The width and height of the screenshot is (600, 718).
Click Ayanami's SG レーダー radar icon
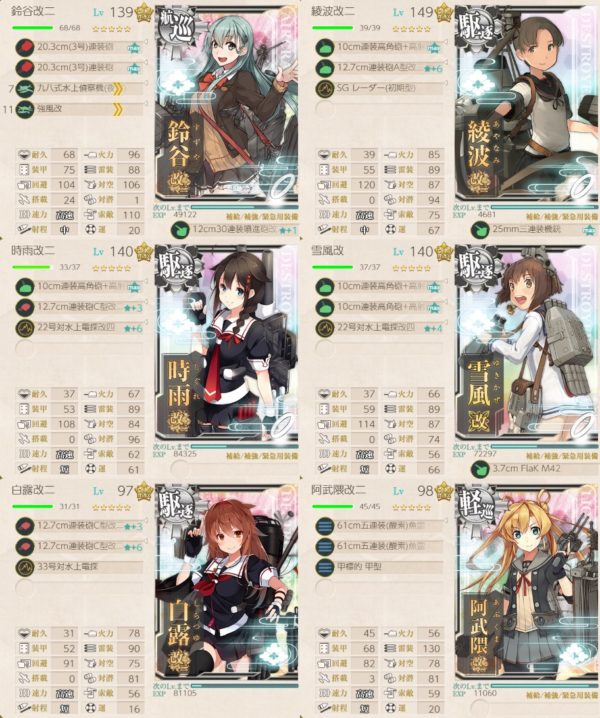325,87
